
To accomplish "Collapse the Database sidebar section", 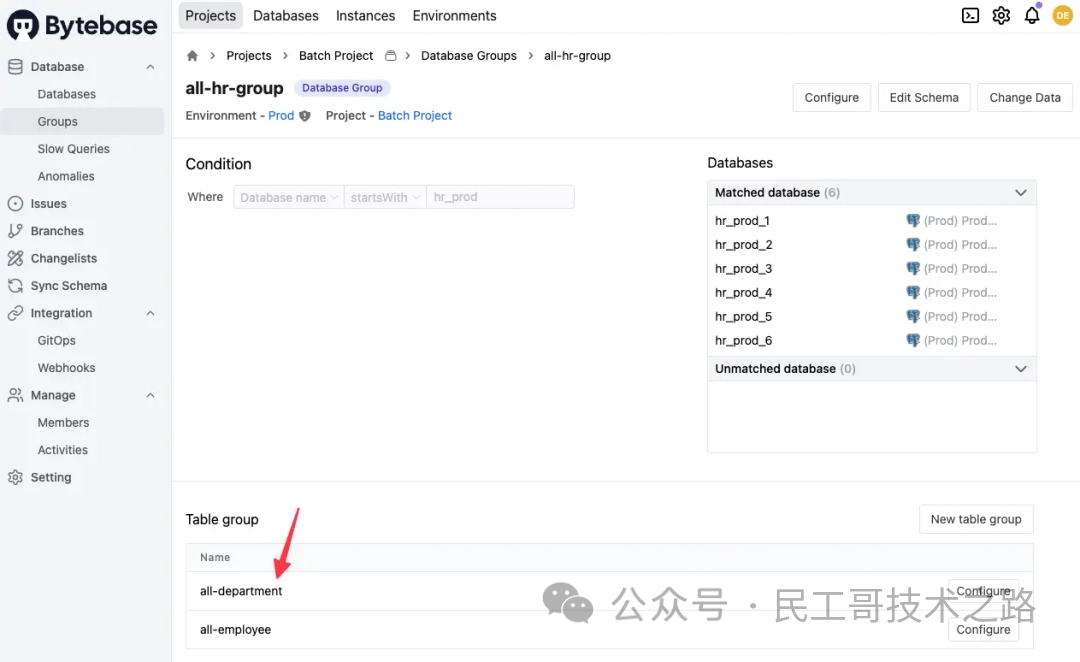I will pos(150,67).
